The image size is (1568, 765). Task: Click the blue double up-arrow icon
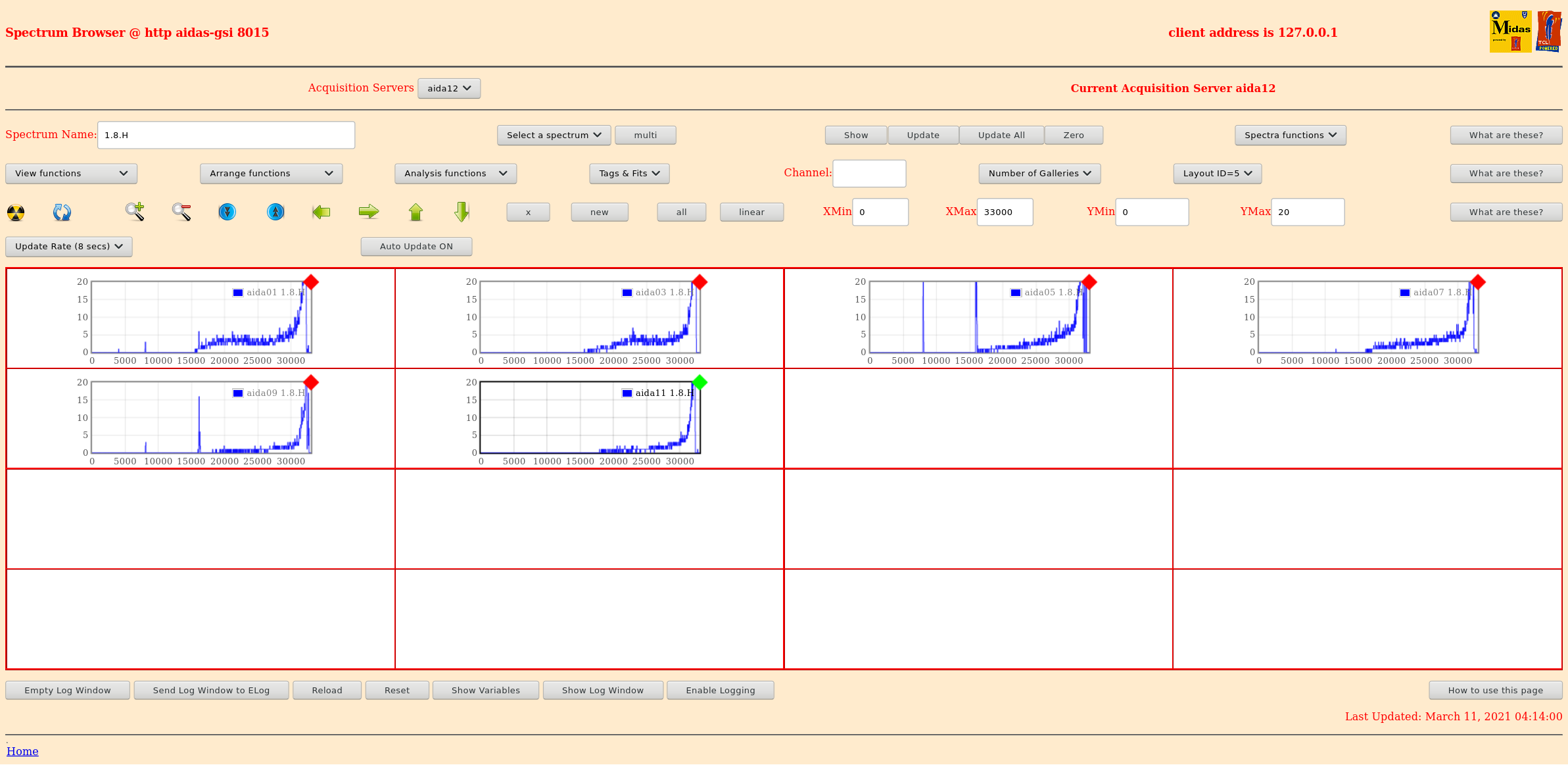point(275,212)
